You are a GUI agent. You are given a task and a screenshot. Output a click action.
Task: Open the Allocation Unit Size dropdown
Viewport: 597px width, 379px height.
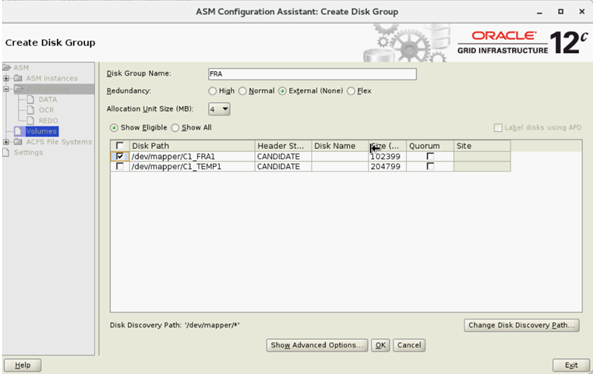click(x=219, y=109)
